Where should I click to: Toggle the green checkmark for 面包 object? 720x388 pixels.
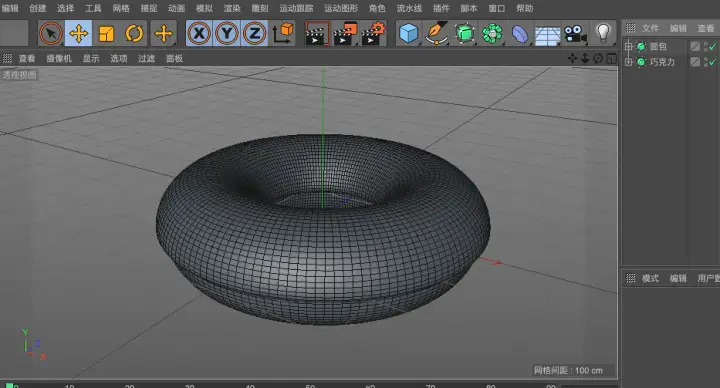pos(712,46)
